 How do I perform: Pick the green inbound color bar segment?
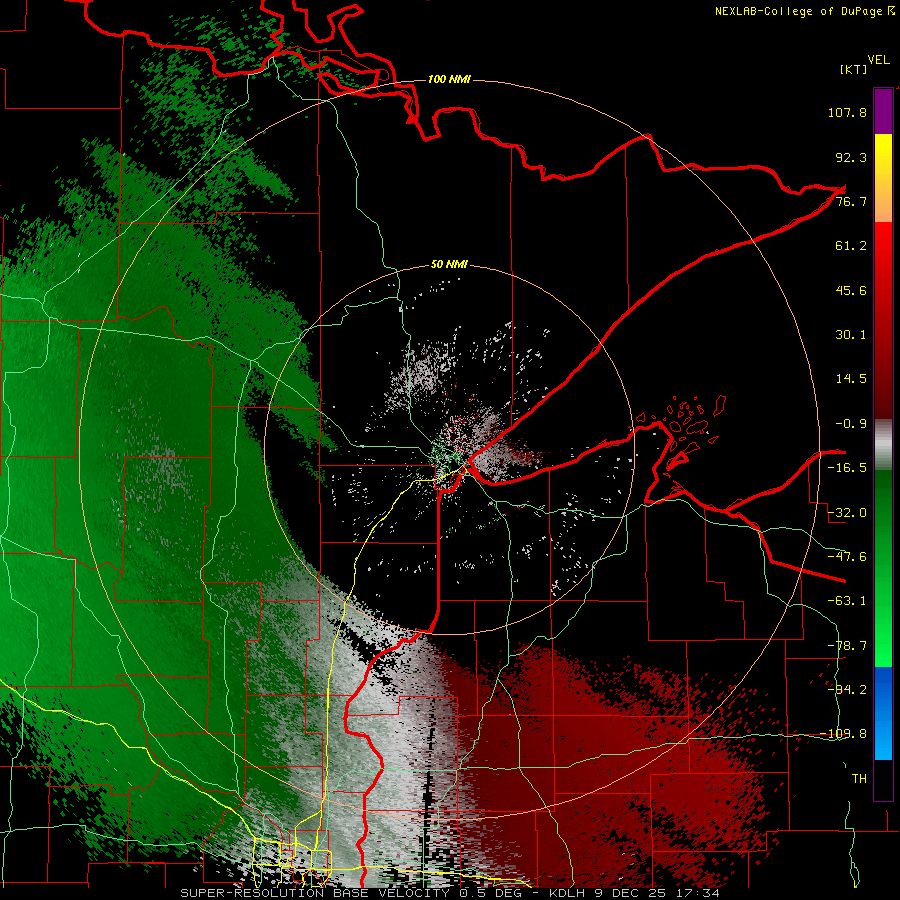883,568
